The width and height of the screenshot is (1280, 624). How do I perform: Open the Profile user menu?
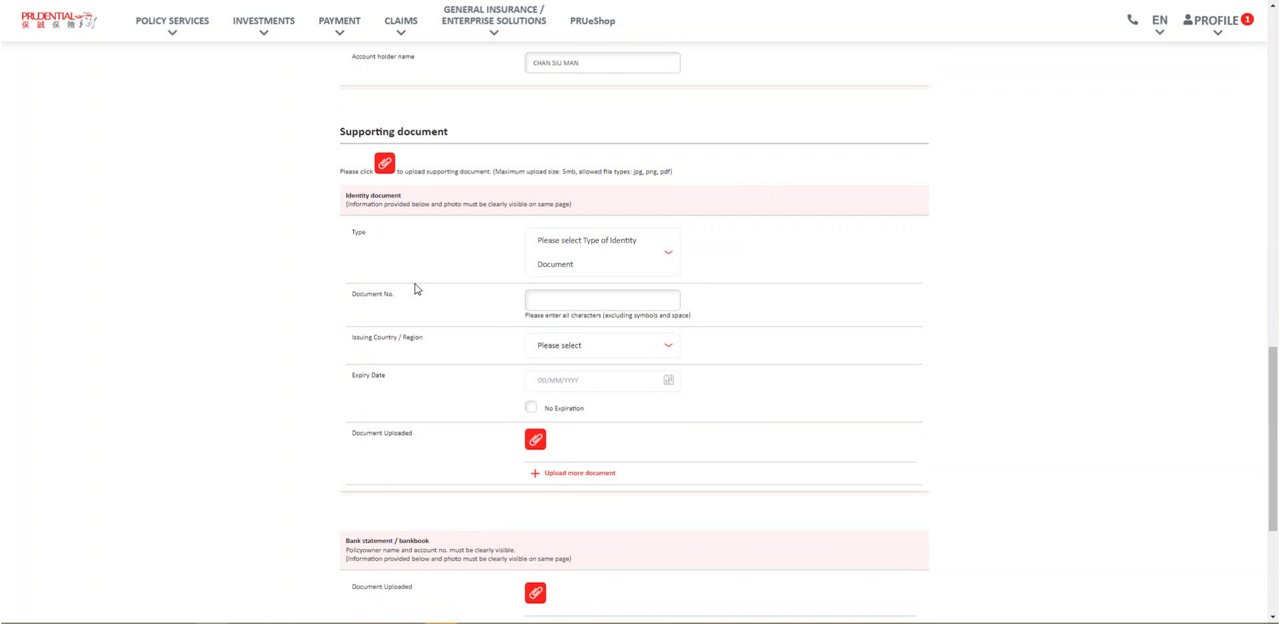(1210, 20)
